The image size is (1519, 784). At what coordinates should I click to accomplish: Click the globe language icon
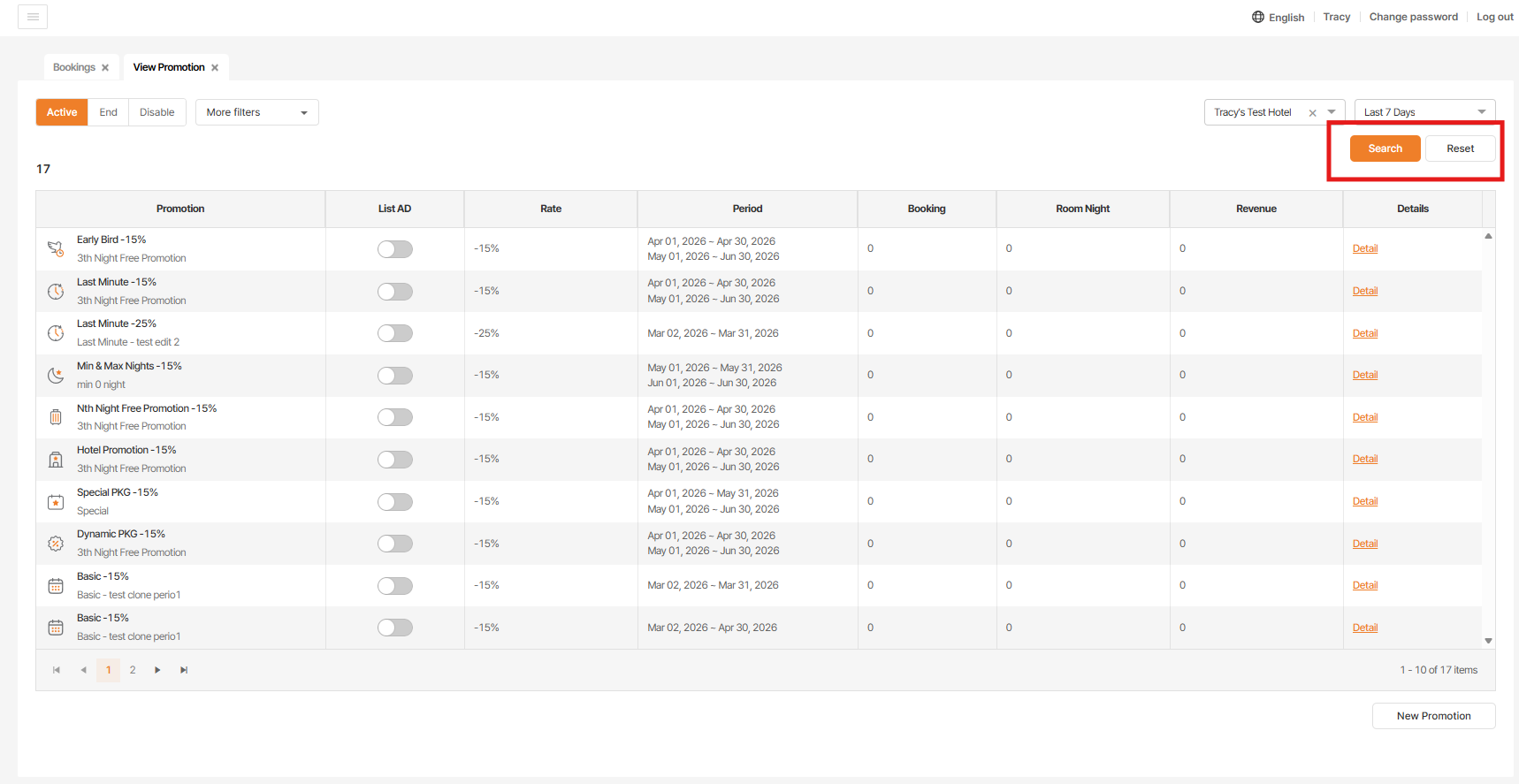(x=1257, y=17)
